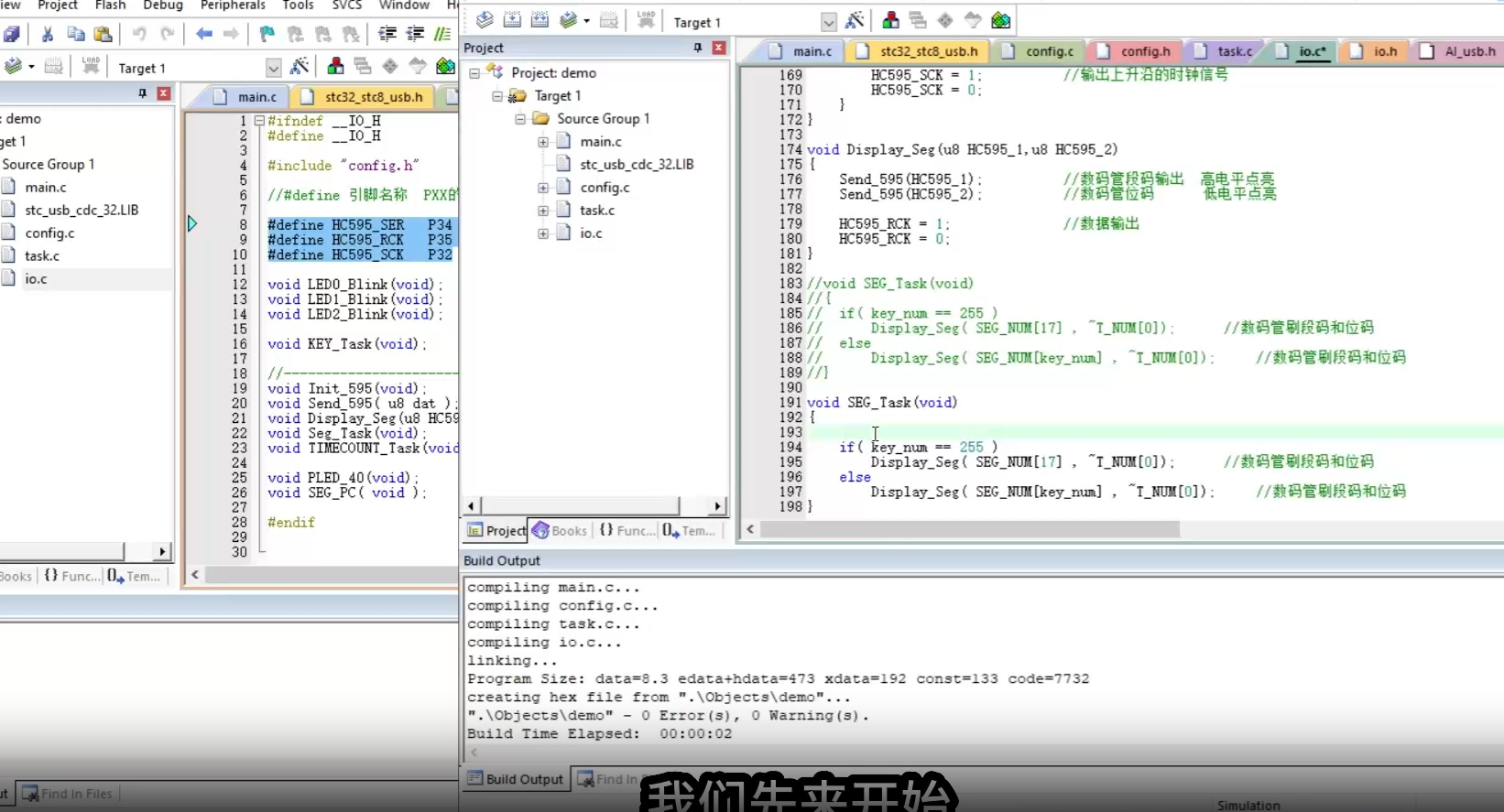Screen dimensions: 1504x812
Task: Click Options for Target wand in front window
Action: [x=855, y=20]
